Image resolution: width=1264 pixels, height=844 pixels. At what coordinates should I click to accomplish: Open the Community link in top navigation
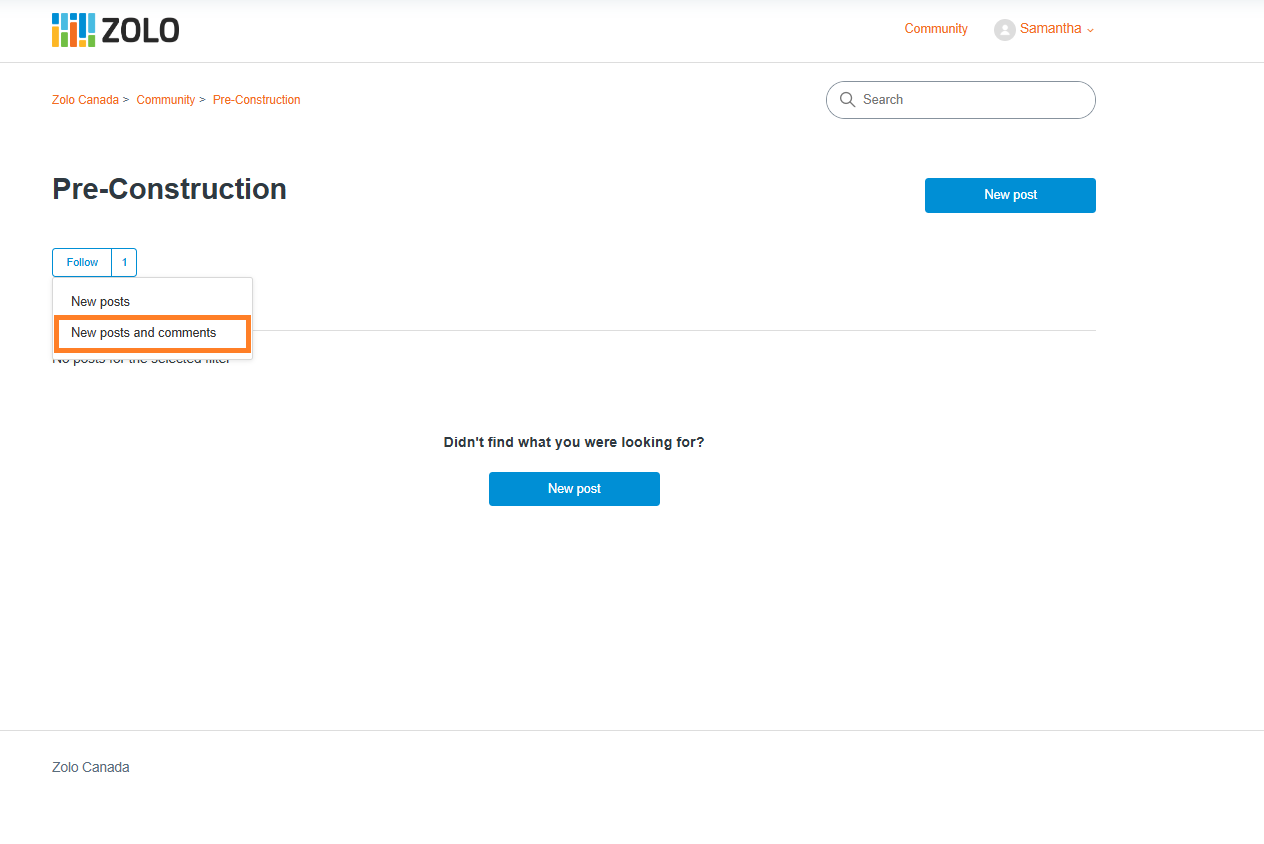(936, 29)
